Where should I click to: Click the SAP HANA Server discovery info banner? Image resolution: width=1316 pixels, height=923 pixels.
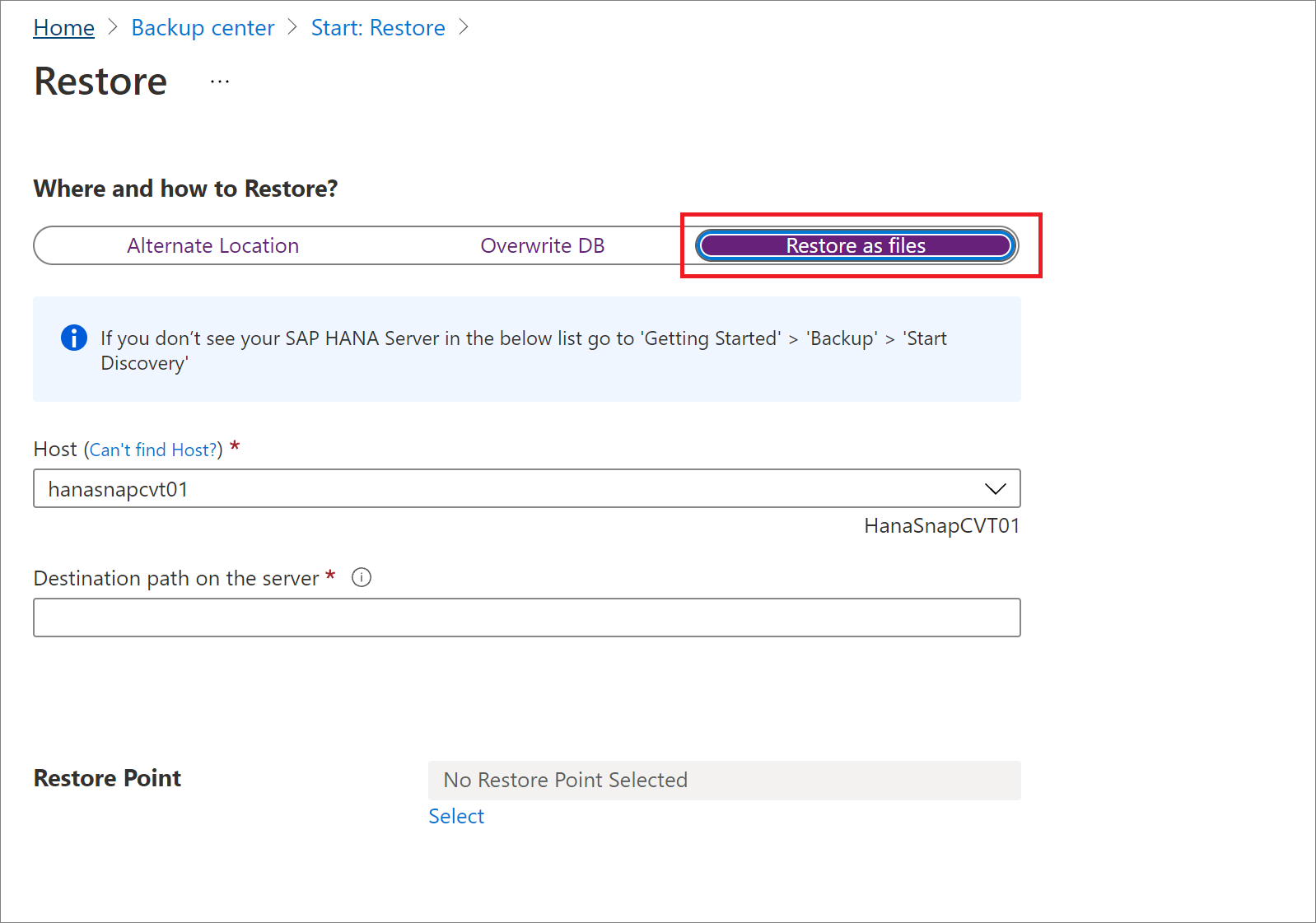pyautogui.click(x=527, y=349)
